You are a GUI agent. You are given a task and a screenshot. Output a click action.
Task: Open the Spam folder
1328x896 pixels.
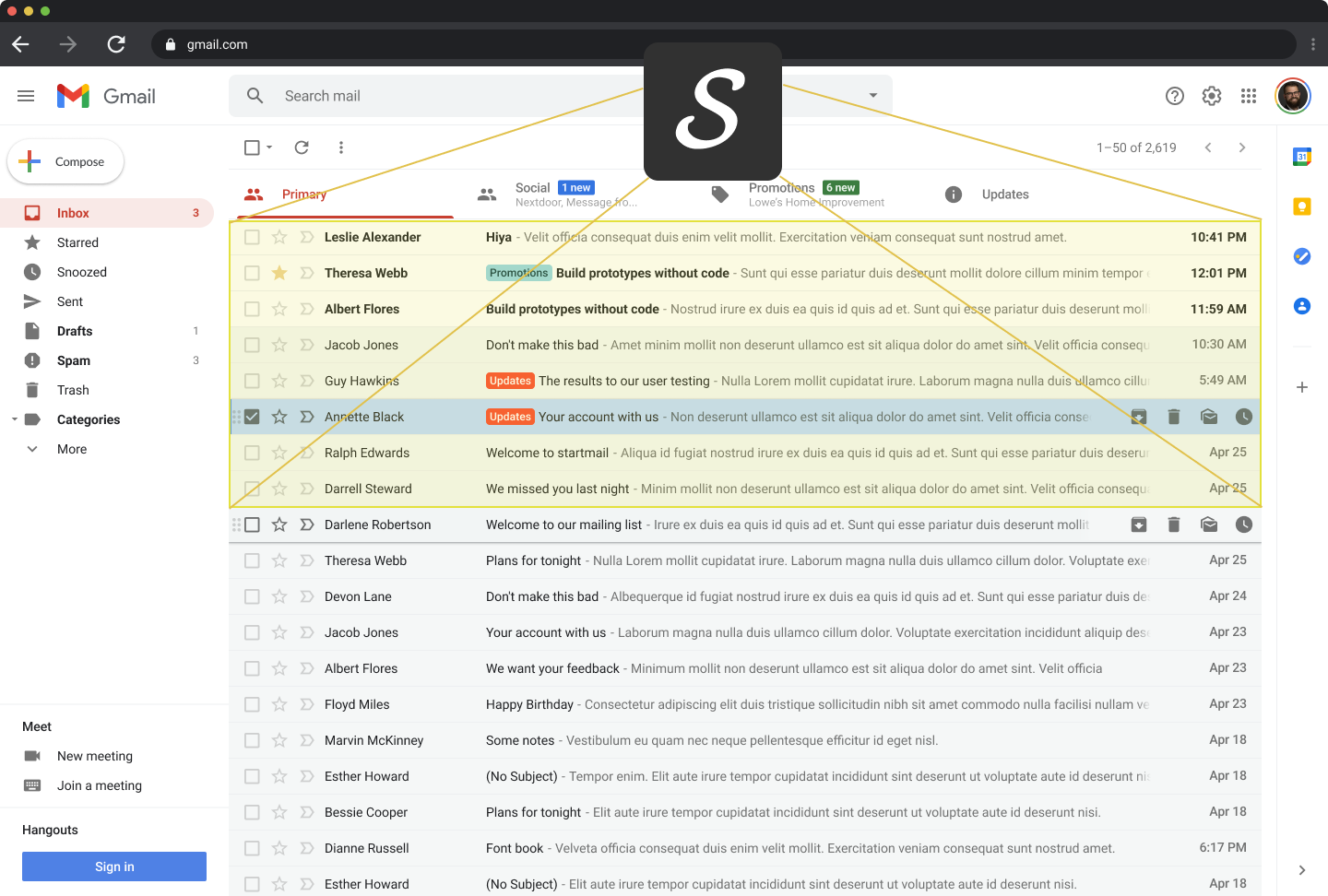tap(107, 360)
